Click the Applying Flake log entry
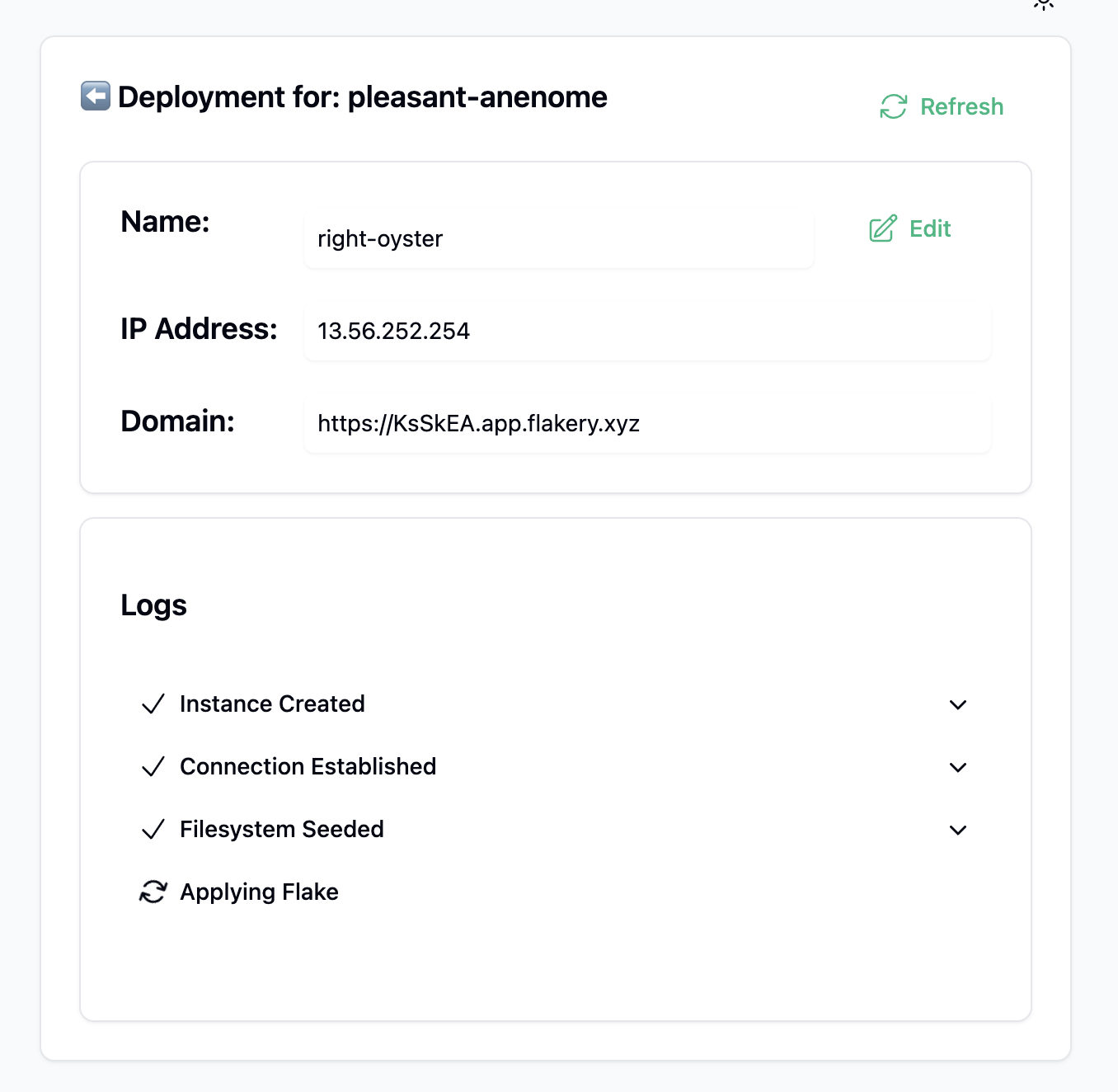The width and height of the screenshot is (1118, 1092). 259,892
